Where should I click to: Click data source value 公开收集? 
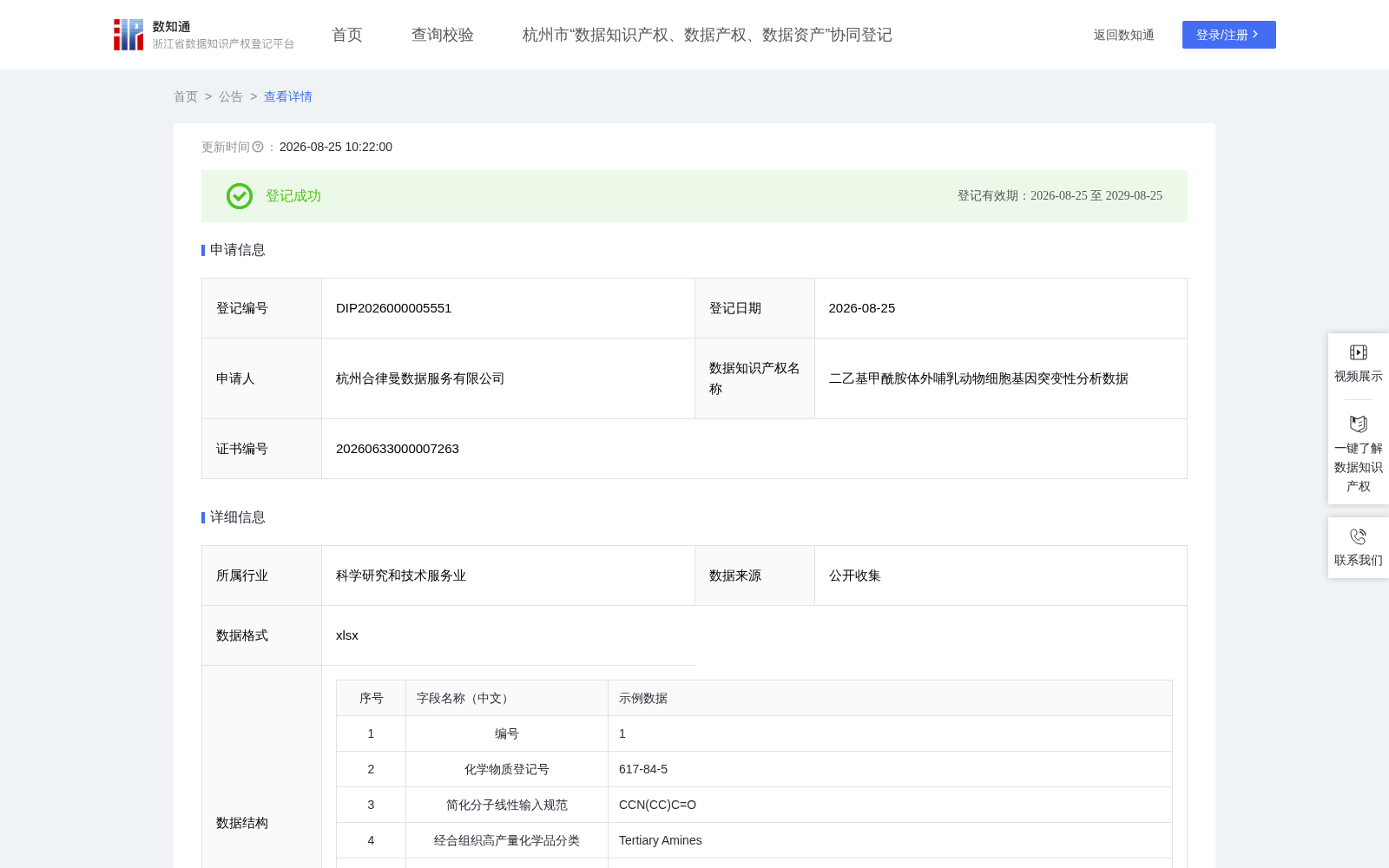click(855, 575)
